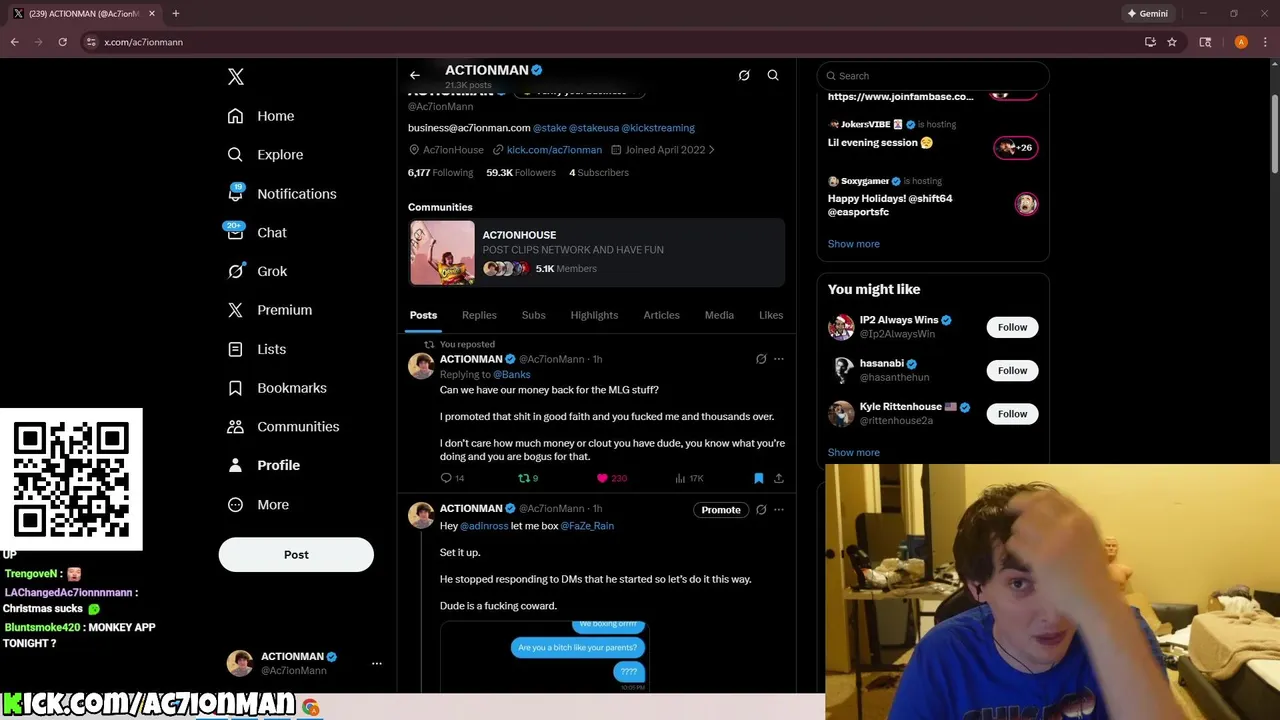Toggle bookmark on the MLG post
The image size is (1280, 720).
[758, 478]
